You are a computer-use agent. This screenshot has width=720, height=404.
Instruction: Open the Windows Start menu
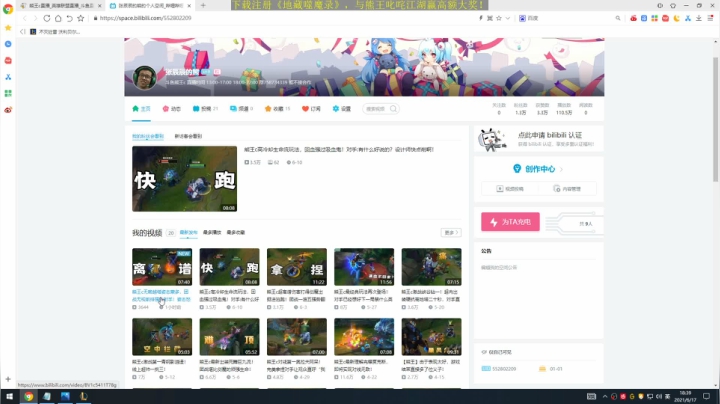pyautogui.click(x=9, y=396)
